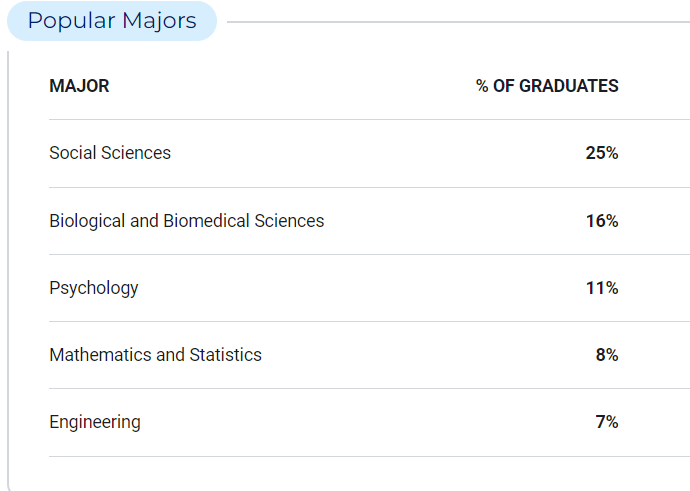Screen dimensions: 690x491
Task: Choose Mathematics and Statistics from list
Action: point(155,355)
